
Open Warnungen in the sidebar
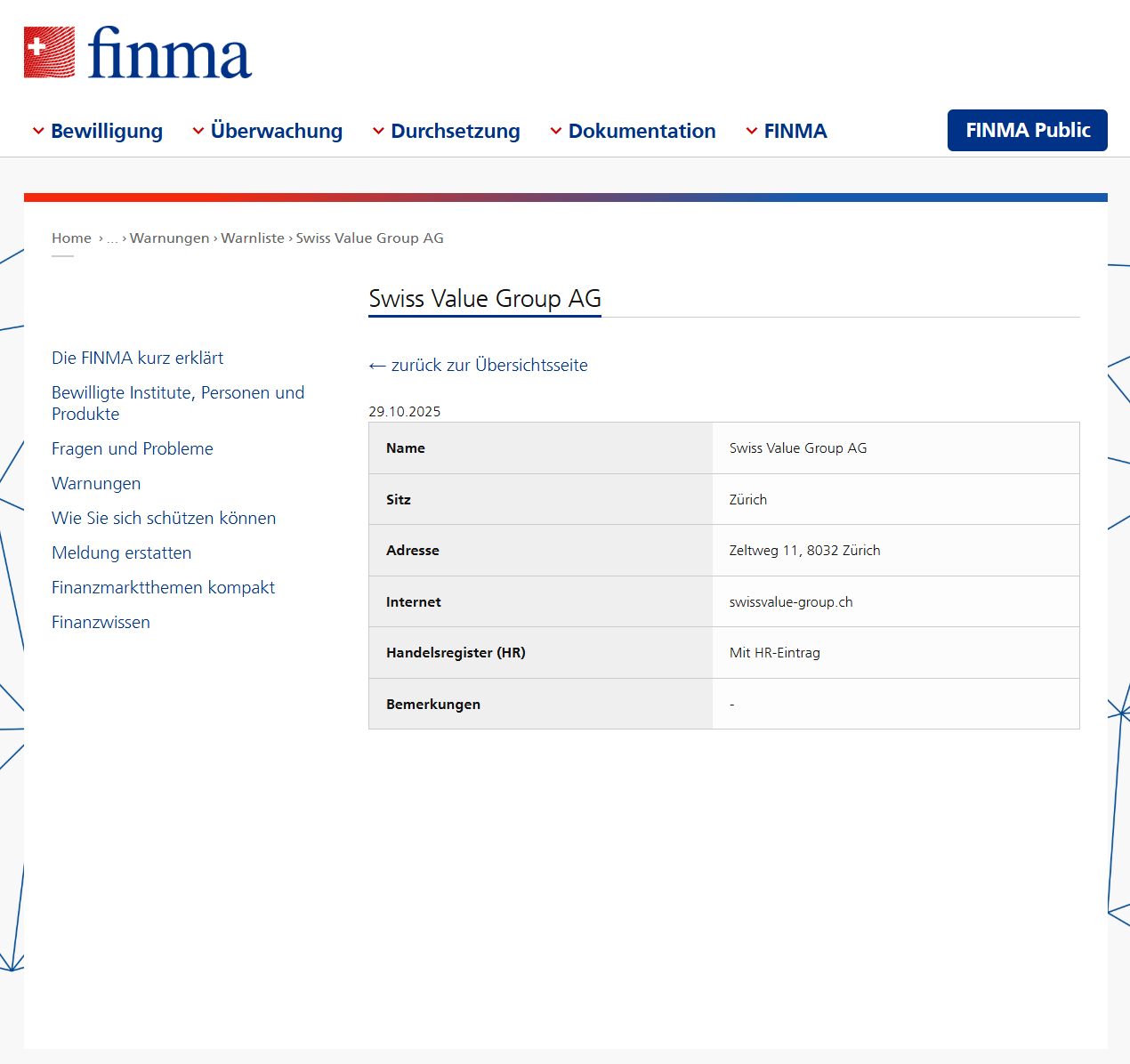(96, 483)
